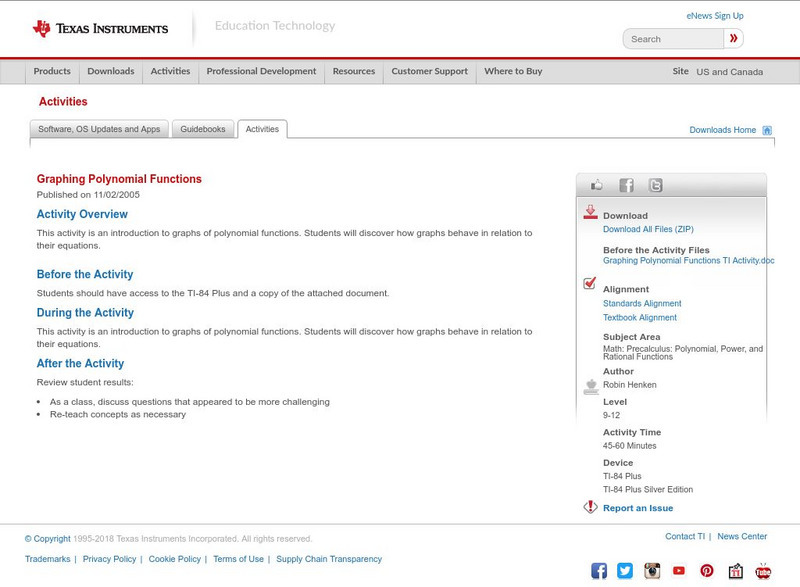Go to Downloads Home link
The width and height of the screenshot is (800, 587).
pos(722,130)
